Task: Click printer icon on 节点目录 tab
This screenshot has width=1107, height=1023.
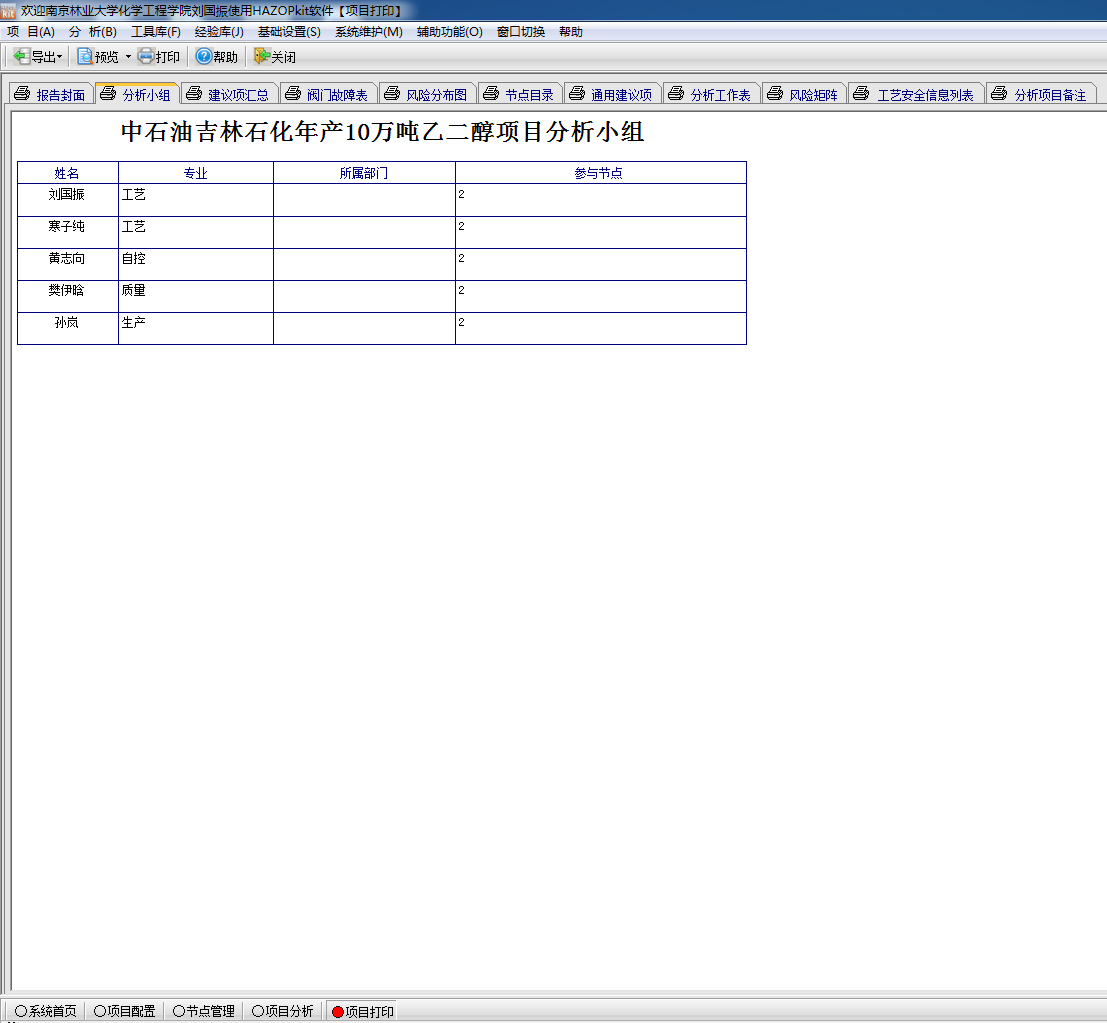Action: [x=491, y=94]
